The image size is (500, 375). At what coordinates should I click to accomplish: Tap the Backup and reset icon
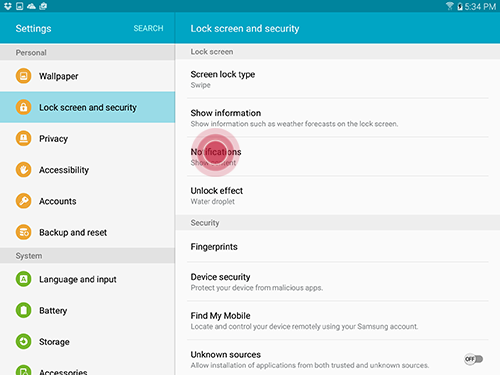coord(23,232)
